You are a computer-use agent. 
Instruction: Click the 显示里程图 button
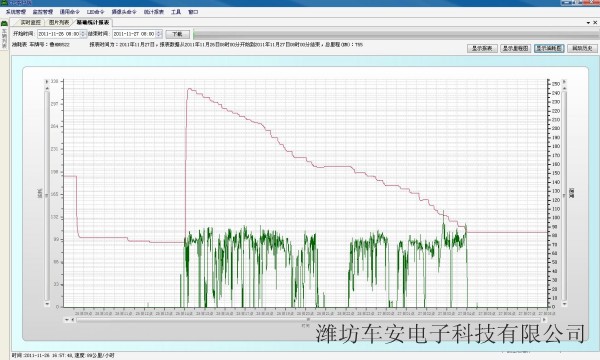515,48
